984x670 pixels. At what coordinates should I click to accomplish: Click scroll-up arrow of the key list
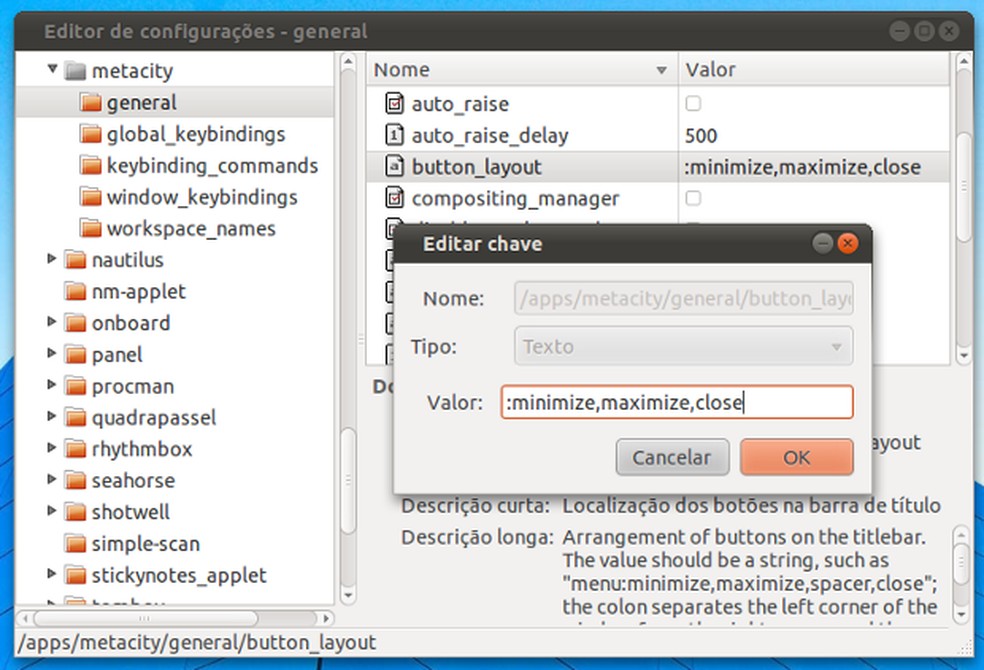964,61
